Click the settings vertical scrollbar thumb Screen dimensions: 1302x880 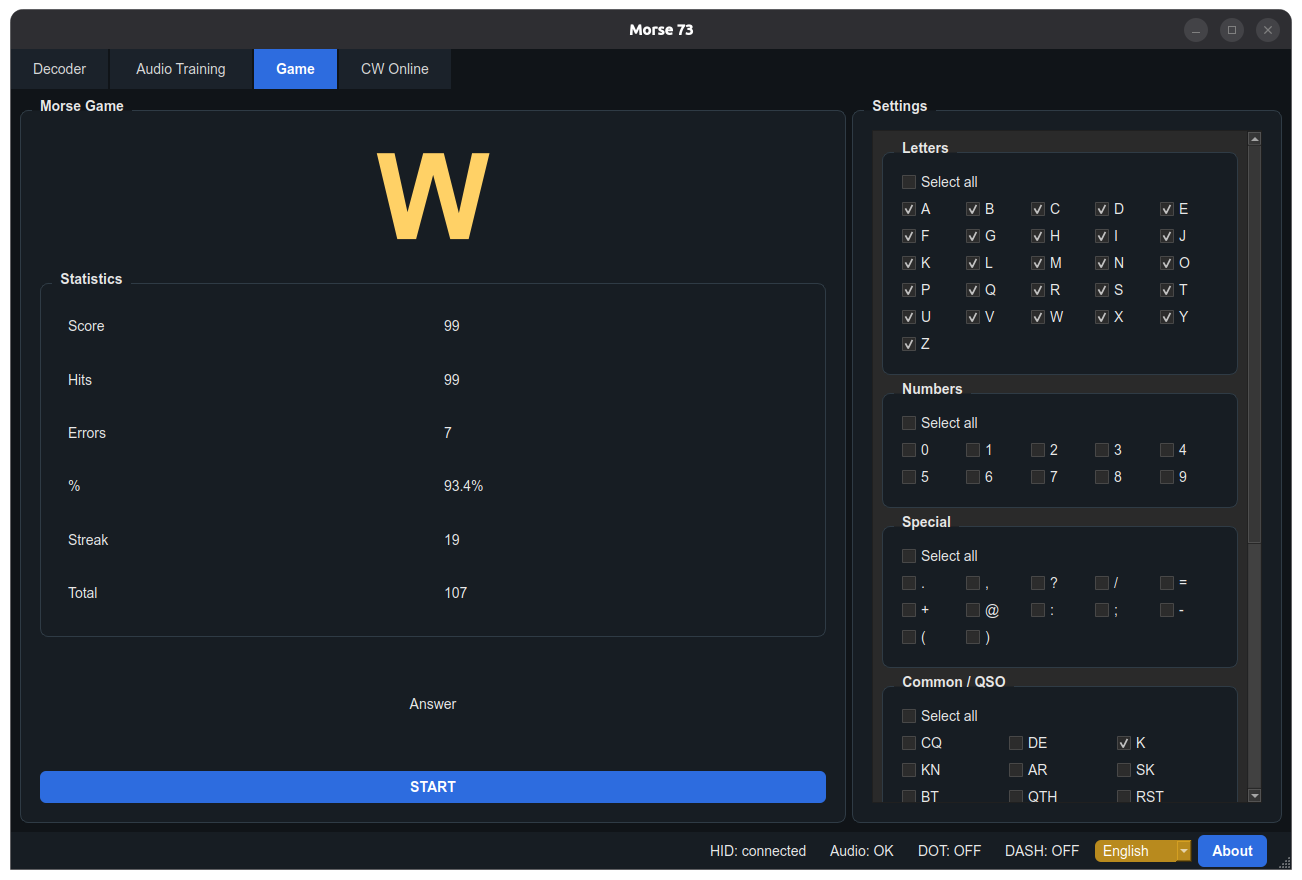coord(1255,344)
